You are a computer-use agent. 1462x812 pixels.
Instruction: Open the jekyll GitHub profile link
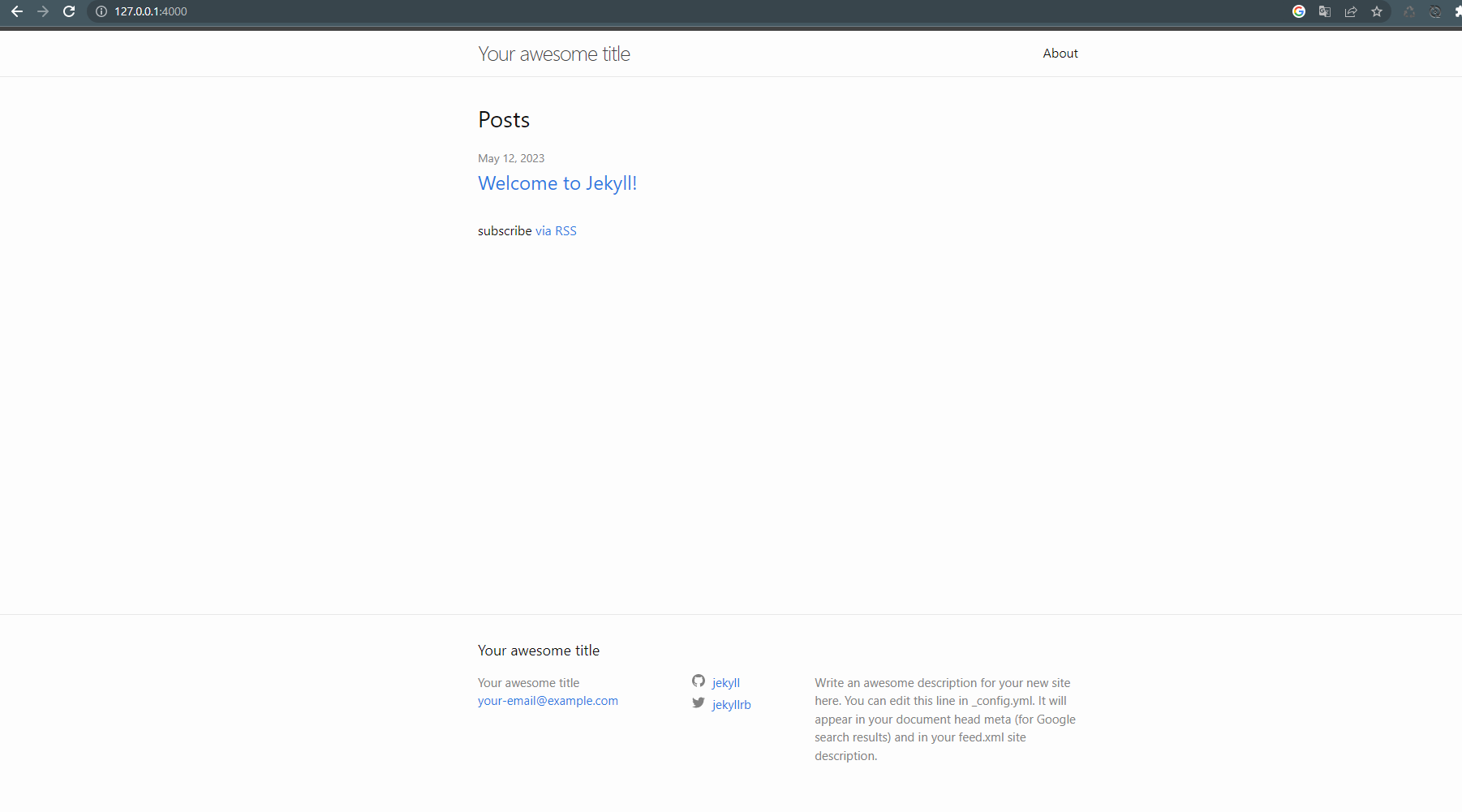click(726, 683)
